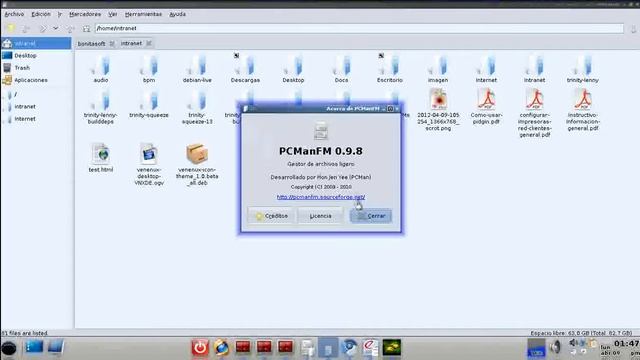Switch to the bonitasoft tab
Viewport: 640px width, 360px height.
[x=91, y=43]
